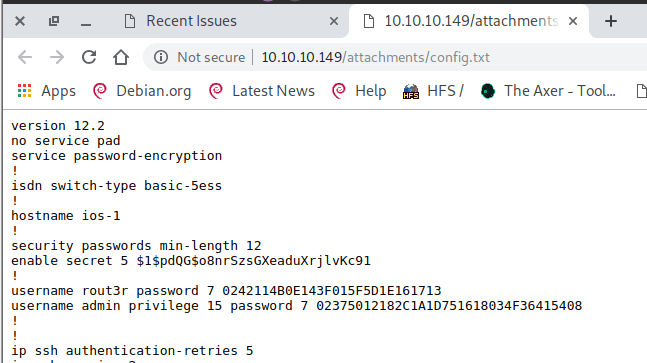
Task: Open the Debian.org bookmark
Action: pos(142,91)
